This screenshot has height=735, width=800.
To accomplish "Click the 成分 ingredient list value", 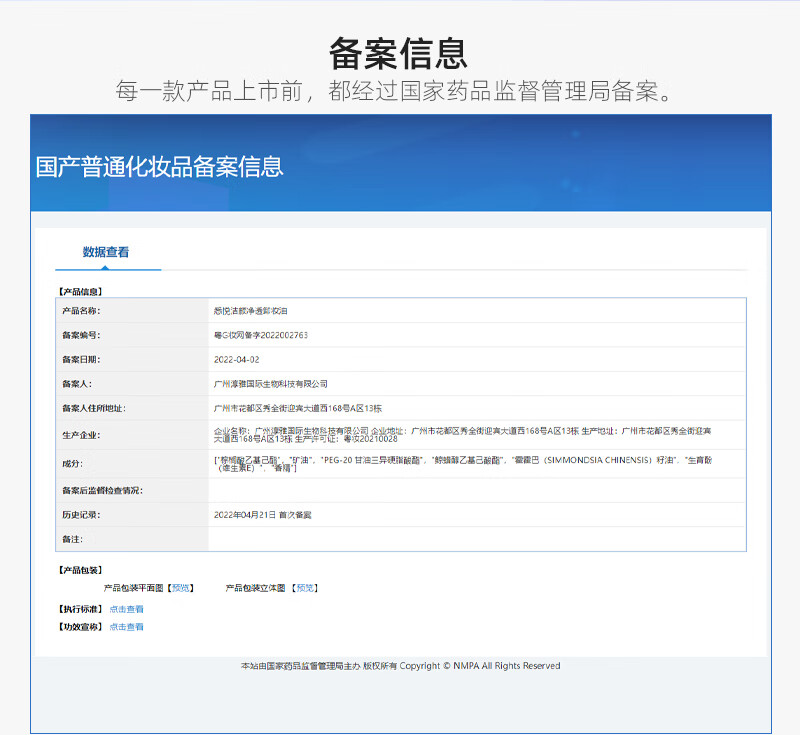I will pyautogui.click(x=463, y=464).
